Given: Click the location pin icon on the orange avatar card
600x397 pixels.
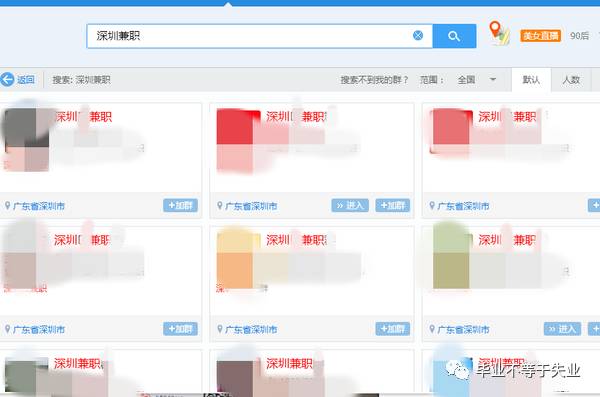Looking at the screenshot, I should pos(220,329).
